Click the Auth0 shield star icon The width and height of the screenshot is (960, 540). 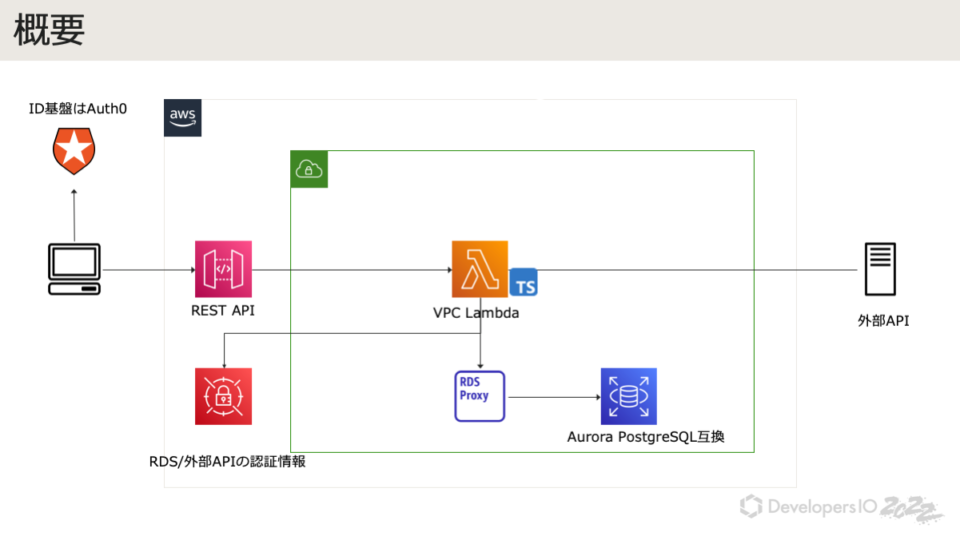[73, 153]
